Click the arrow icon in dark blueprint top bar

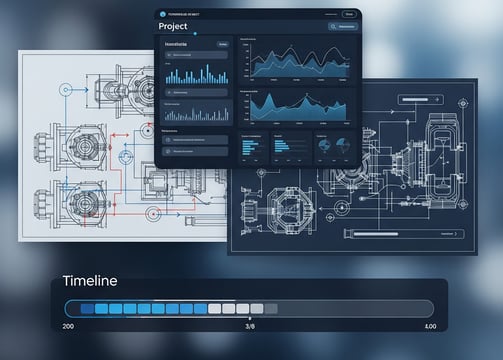(437, 99)
